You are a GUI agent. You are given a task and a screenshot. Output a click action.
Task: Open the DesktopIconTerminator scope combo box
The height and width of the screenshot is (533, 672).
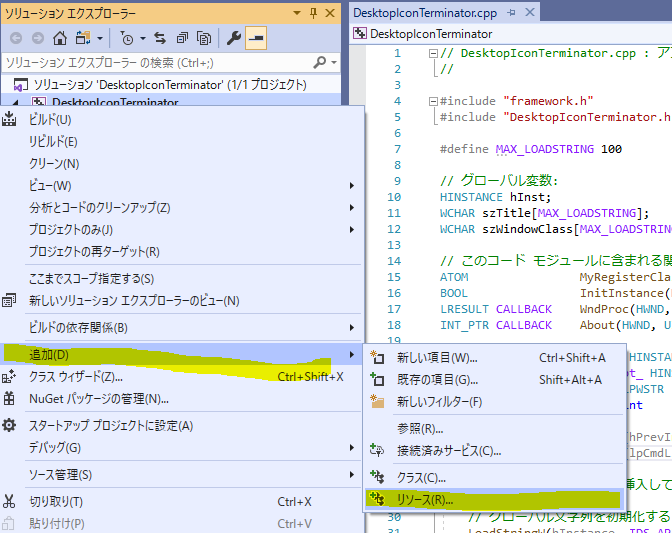[512, 33]
